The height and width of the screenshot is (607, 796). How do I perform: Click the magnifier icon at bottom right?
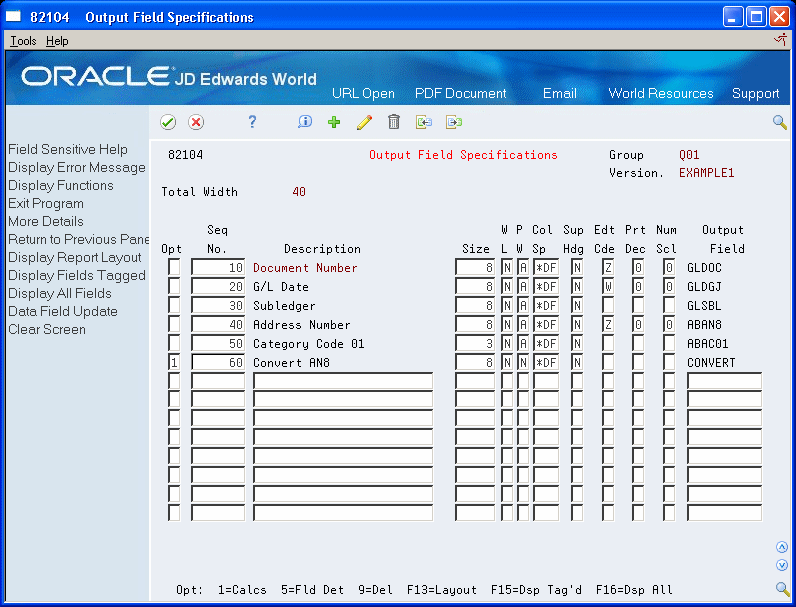click(x=782, y=589)
